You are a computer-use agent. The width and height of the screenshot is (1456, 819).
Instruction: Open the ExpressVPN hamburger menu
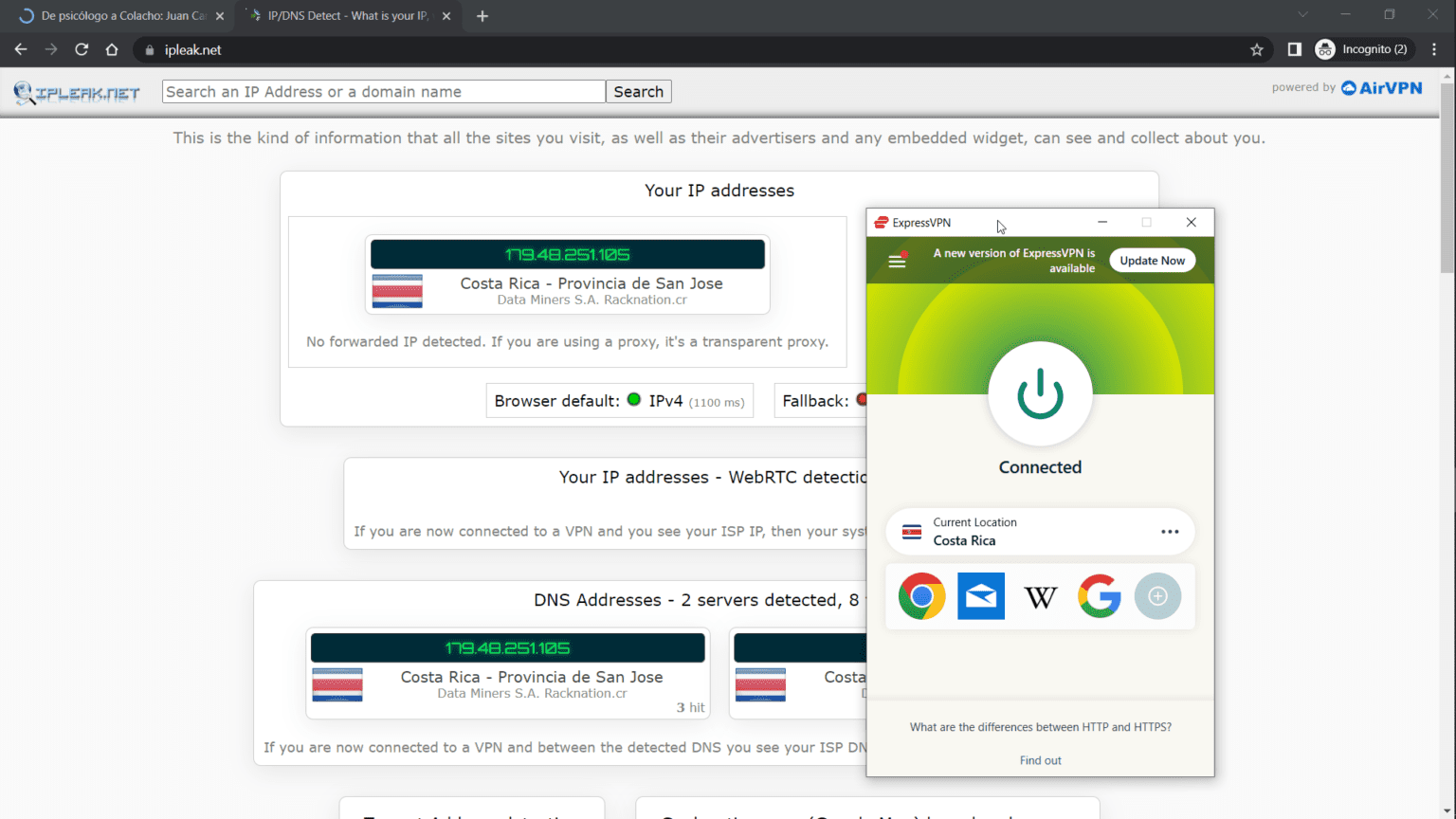point(897,261)
